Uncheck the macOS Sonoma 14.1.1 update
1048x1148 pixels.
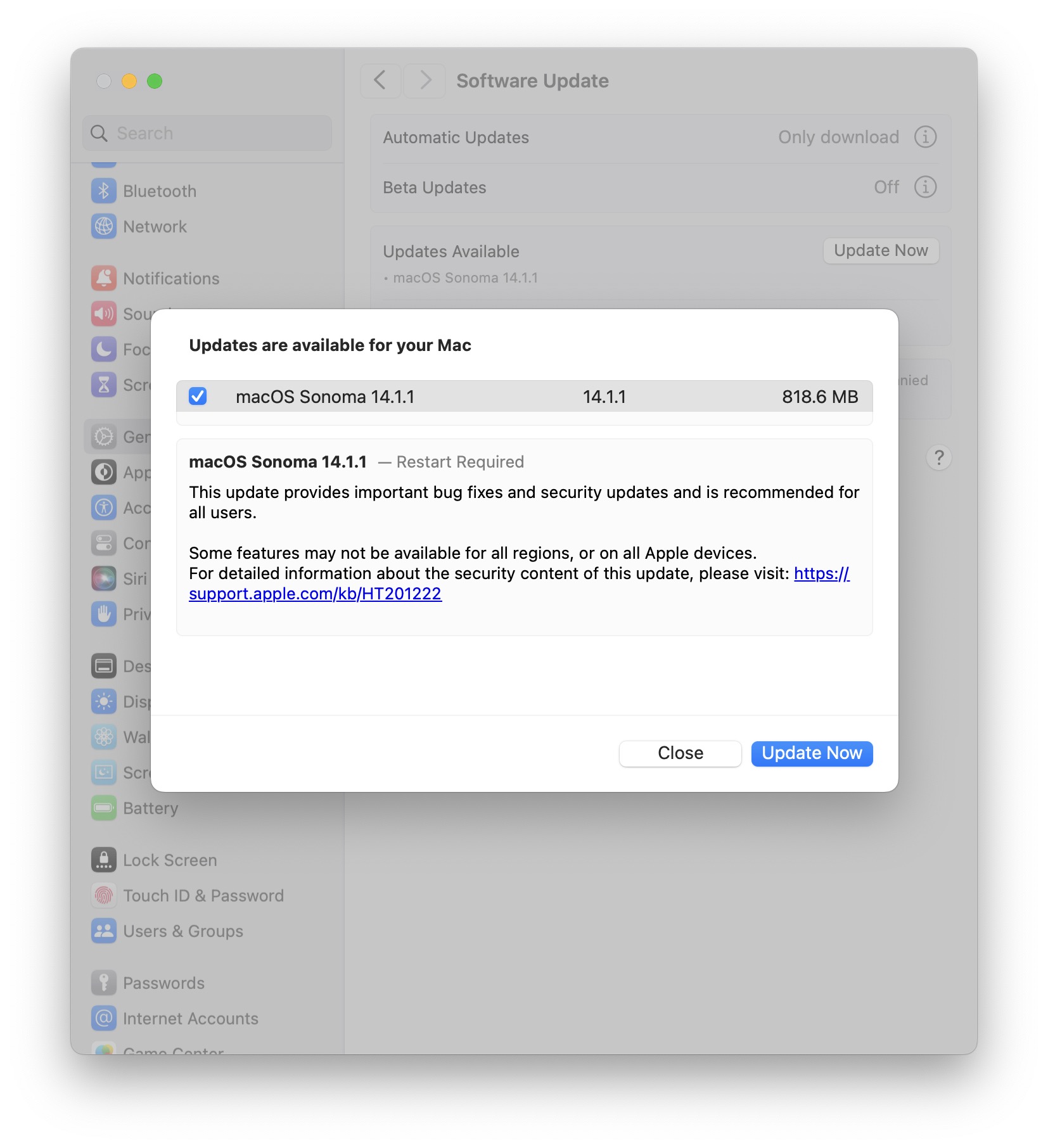point(198,397)
